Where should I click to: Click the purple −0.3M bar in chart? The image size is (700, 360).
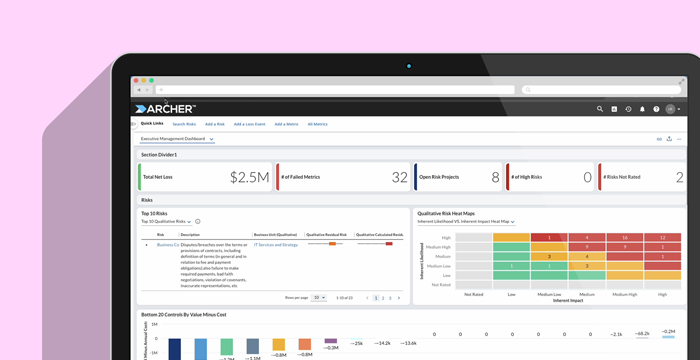coord(331,341)
